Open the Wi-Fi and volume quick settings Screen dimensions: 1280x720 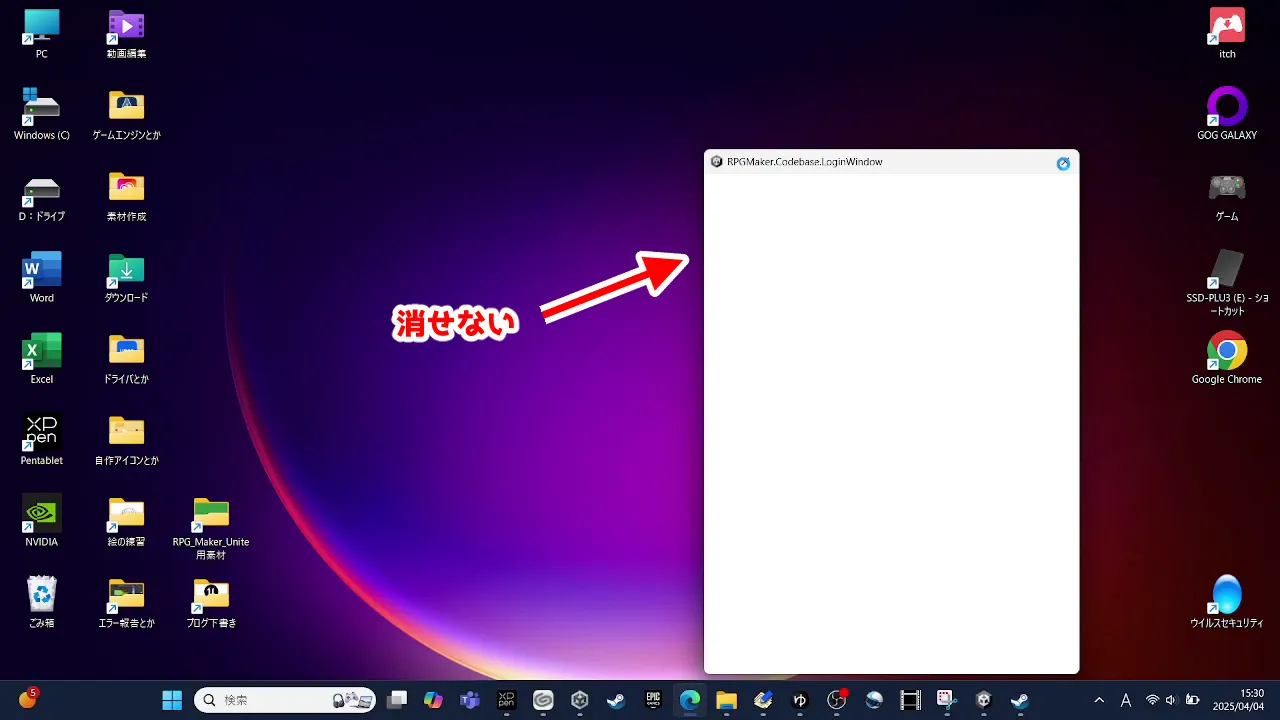[1160, 700]
